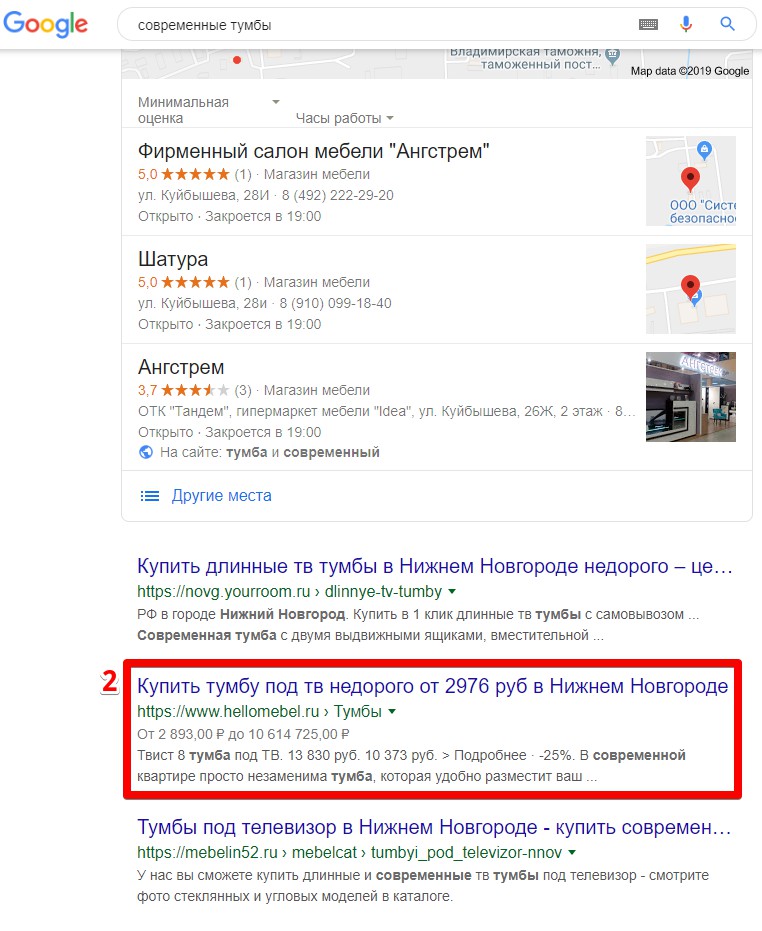The image size is (762, 931).
Task: Open the 'Шатура' store listing
Action: point(173,259)
